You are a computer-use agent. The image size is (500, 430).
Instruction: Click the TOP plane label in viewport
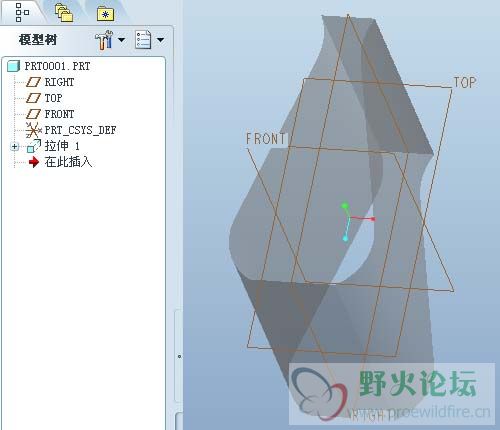tap(465, 83)
